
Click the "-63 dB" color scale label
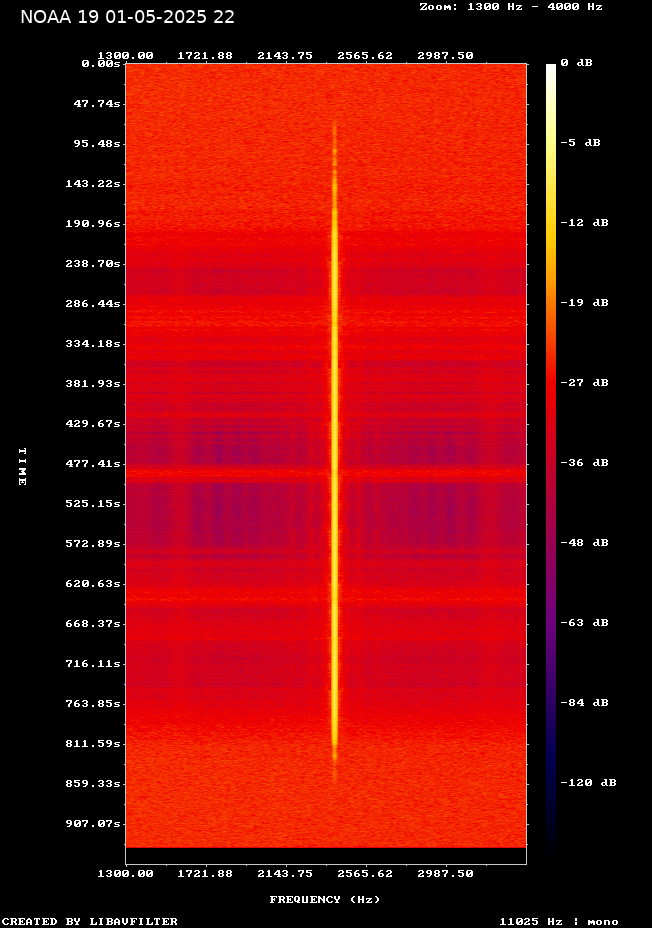[584, 623]
